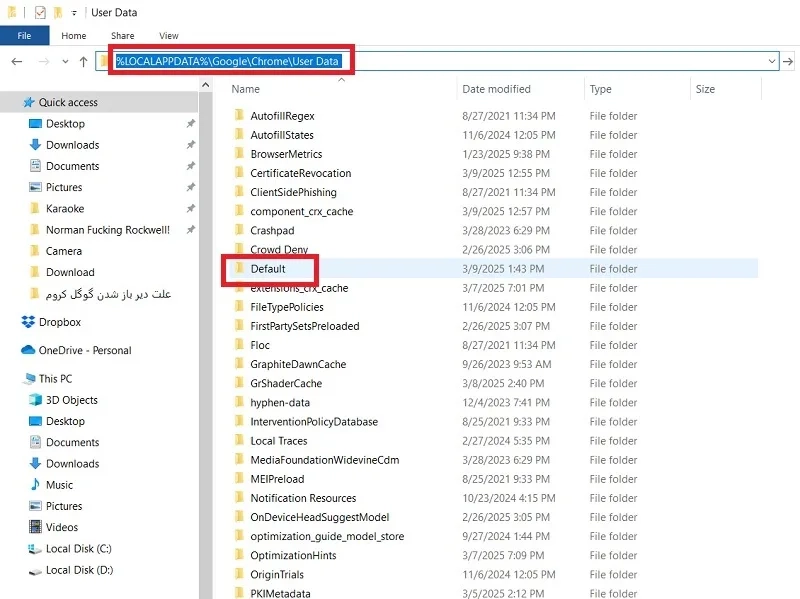Open Local Disk (C:) drive
800x599 pixels.
coord(79,549)
